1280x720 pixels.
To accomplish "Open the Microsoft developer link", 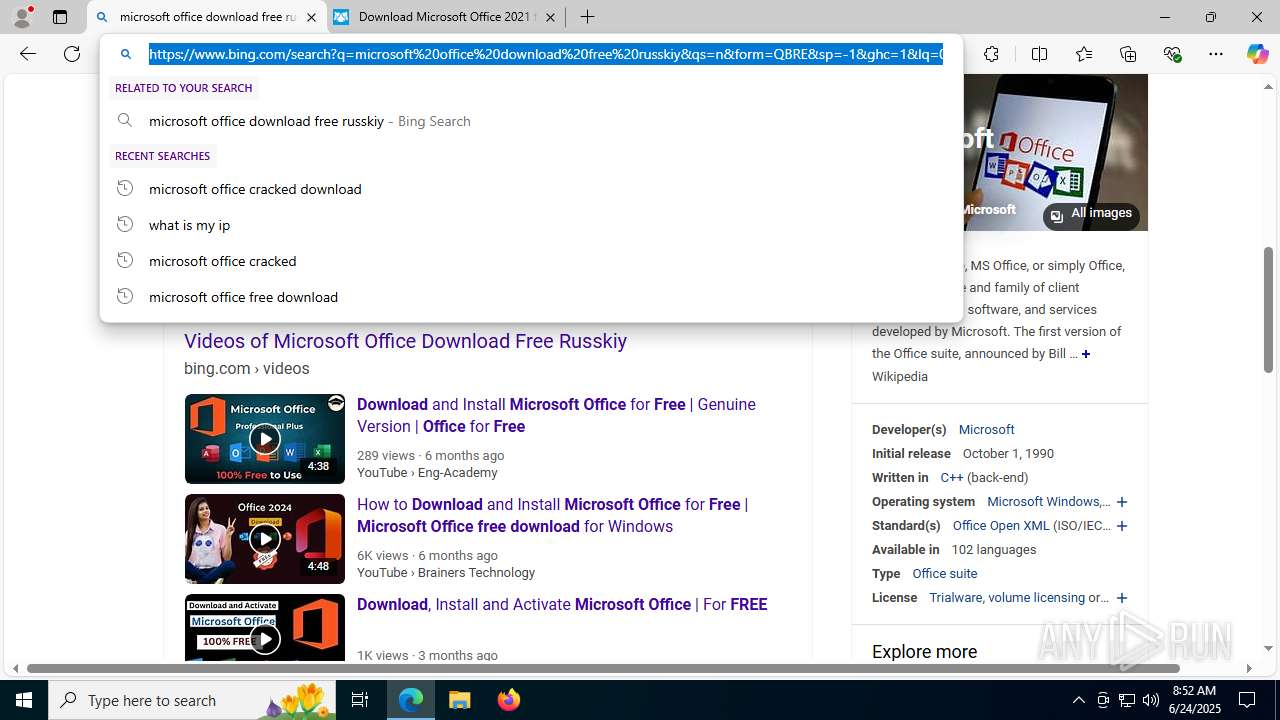I will pos(986,429).
